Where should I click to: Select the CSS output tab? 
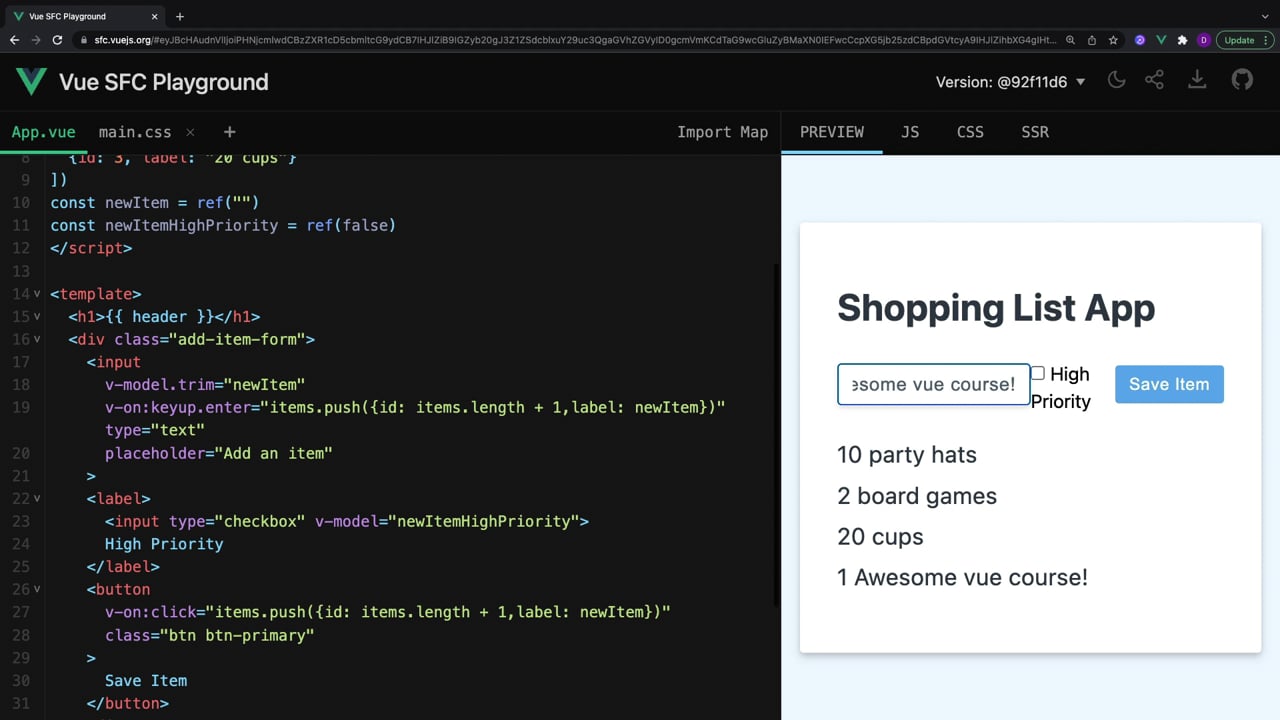[970, 132]
